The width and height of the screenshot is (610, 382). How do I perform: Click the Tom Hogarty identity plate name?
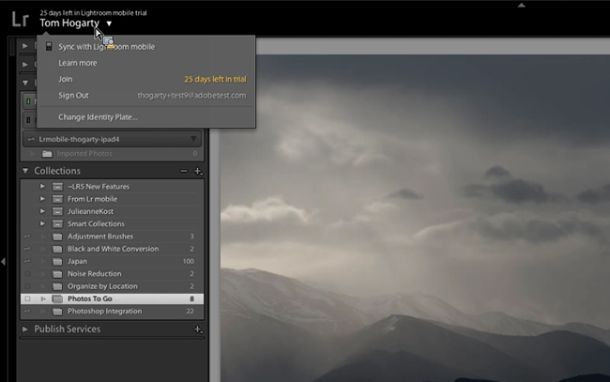click(69, 23)
